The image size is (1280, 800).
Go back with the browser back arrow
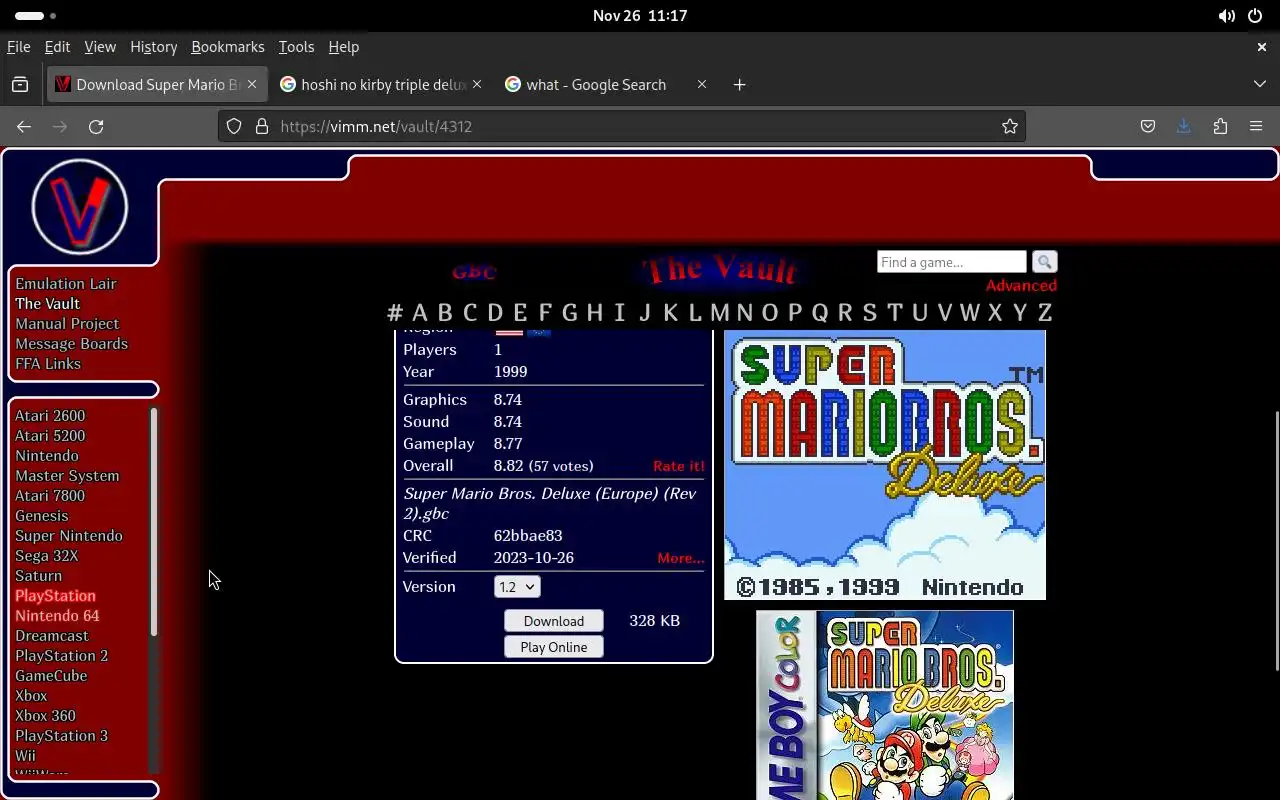coord(24,126)
